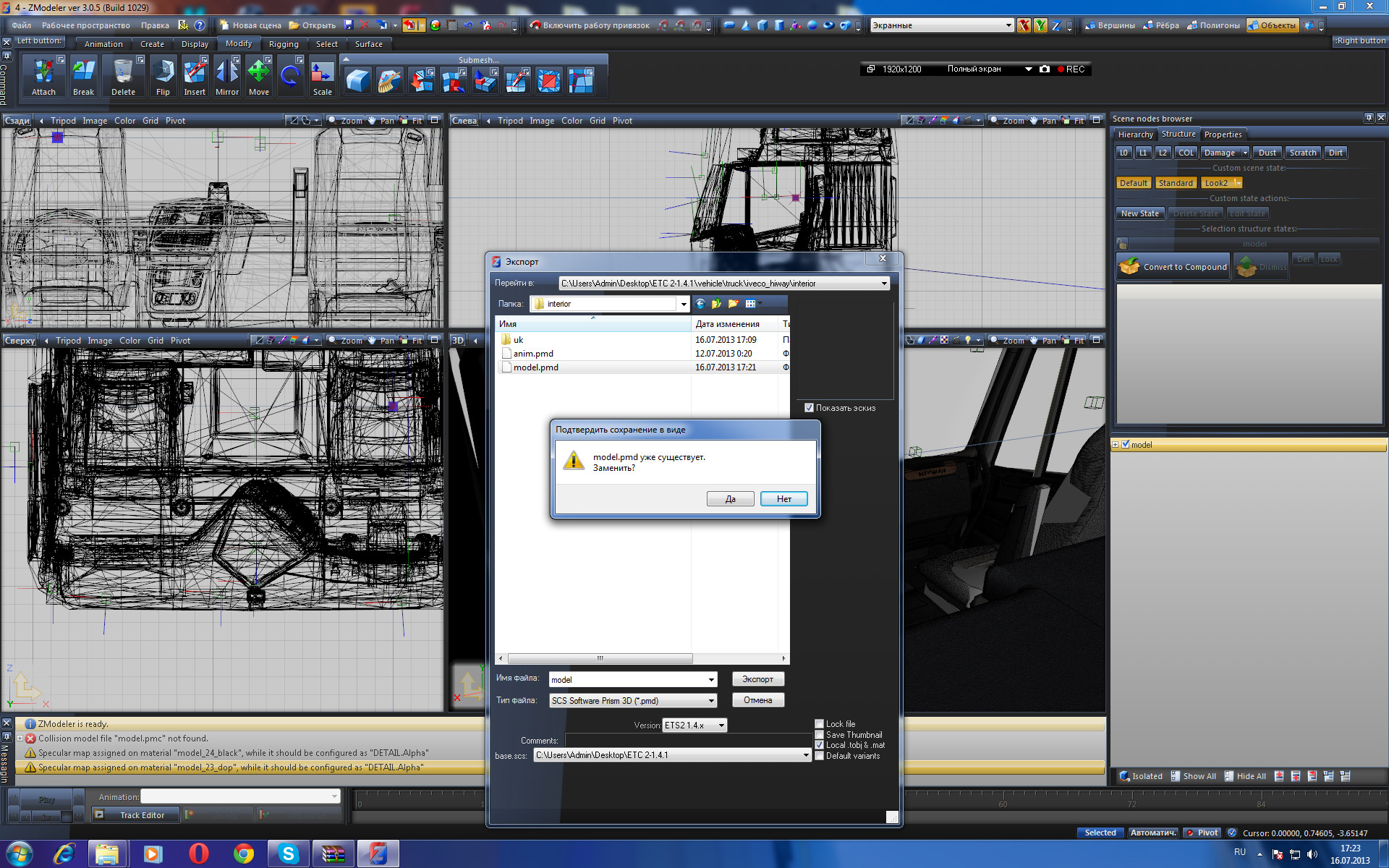The image size is (1389, 868).
Task: Choose the Mirror tool
Action: 226,73
